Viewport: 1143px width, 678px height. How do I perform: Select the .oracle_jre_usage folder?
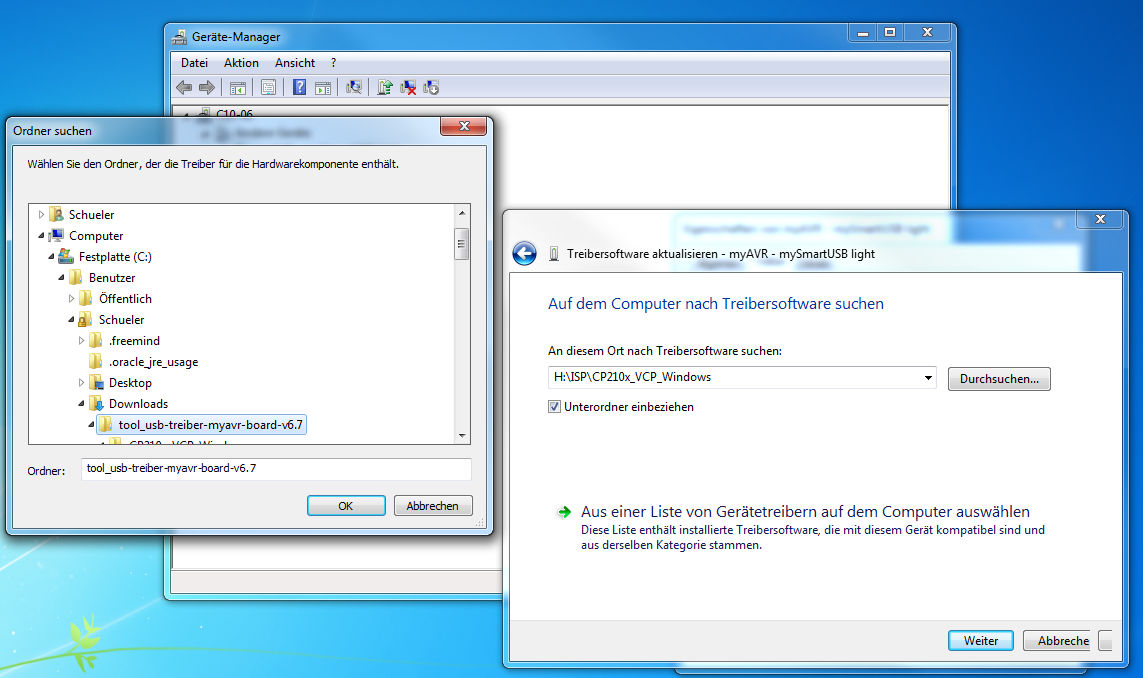[x=153, y=362]
